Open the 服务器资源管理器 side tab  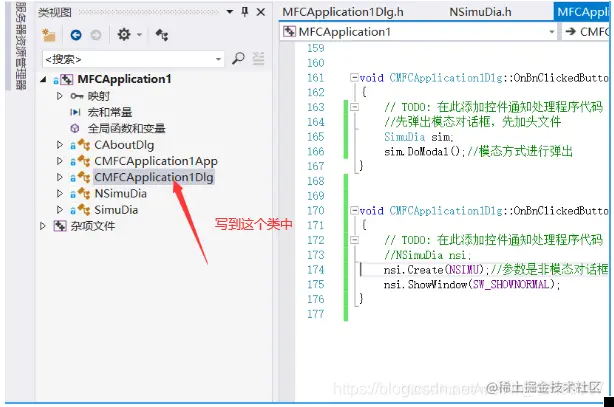[x=21, y=46]
